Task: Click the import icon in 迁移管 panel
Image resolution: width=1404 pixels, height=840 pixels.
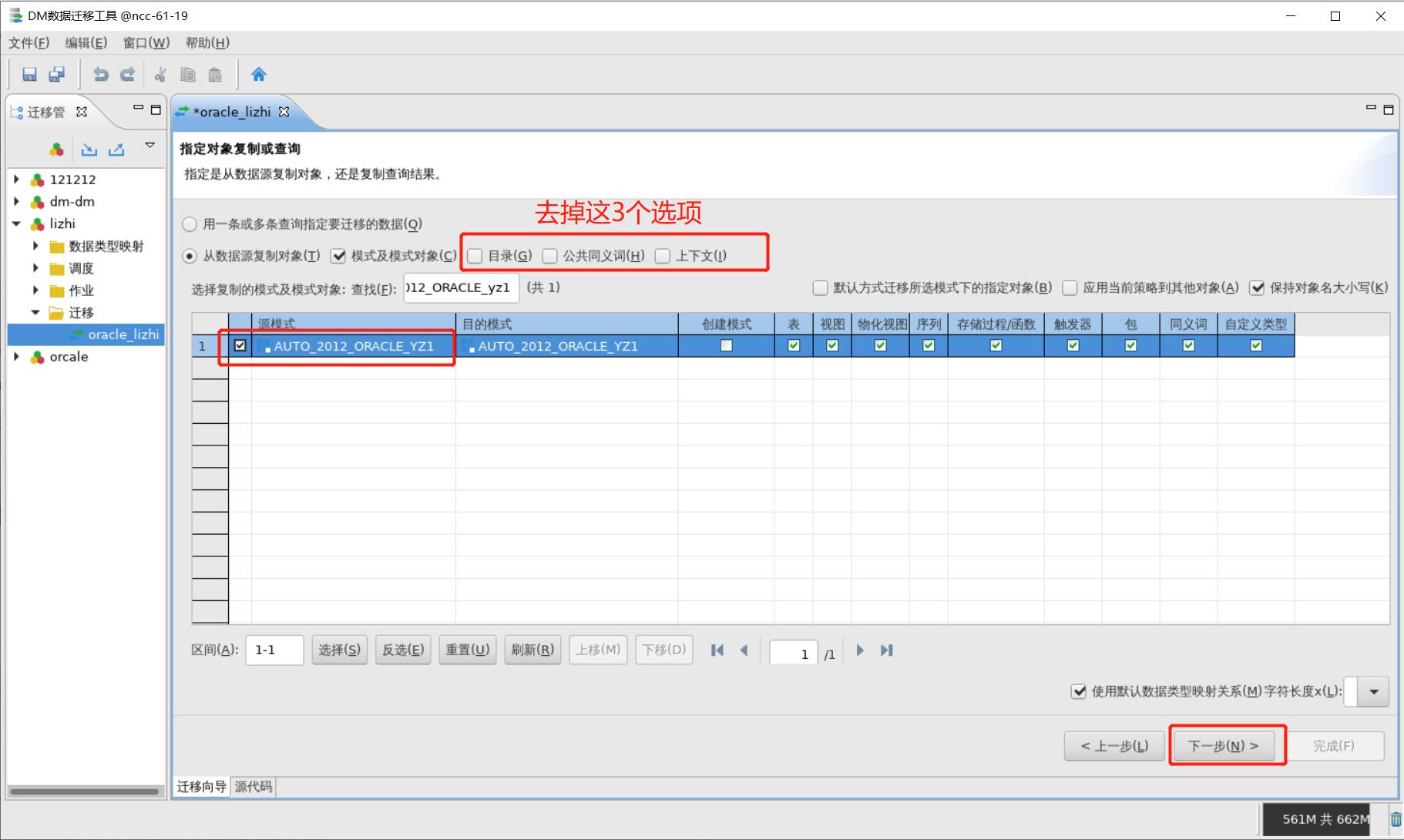Action: click(x=89, y=150)
